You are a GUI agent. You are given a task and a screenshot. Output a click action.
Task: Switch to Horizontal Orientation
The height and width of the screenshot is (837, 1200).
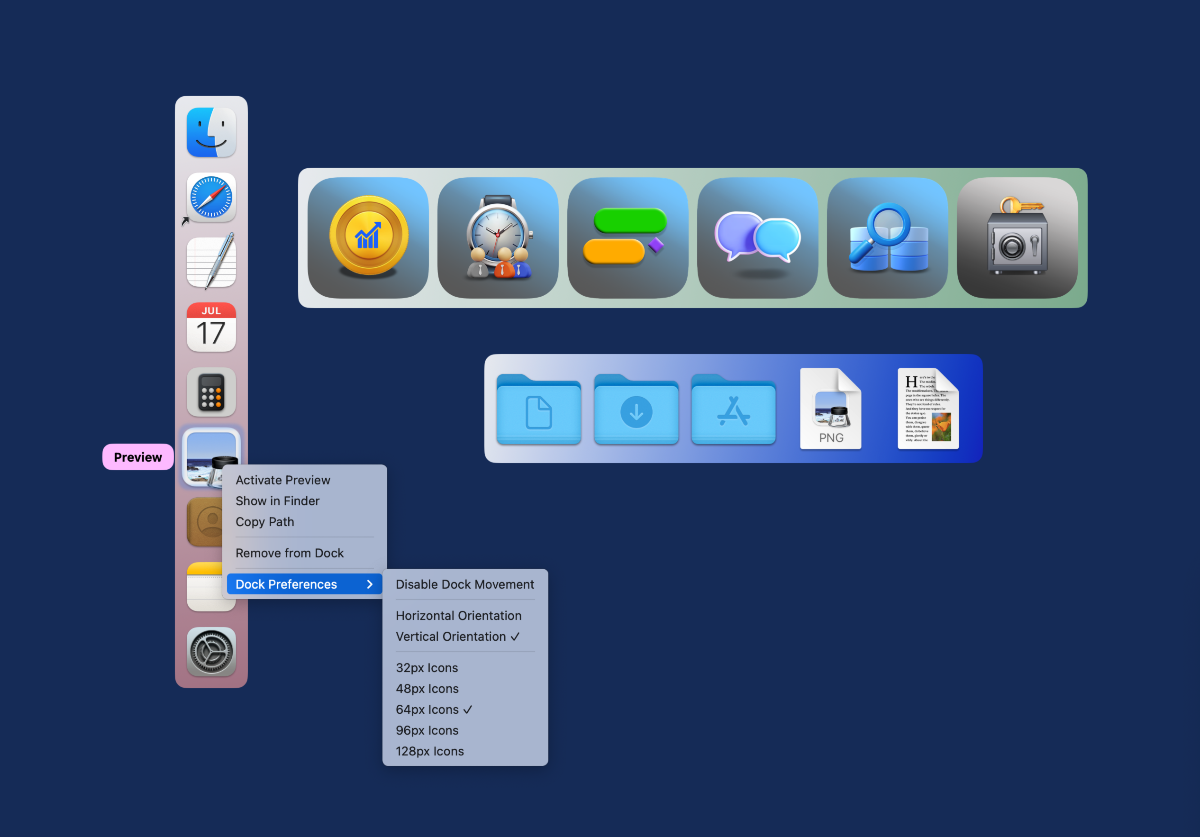(x=458, y=616)
